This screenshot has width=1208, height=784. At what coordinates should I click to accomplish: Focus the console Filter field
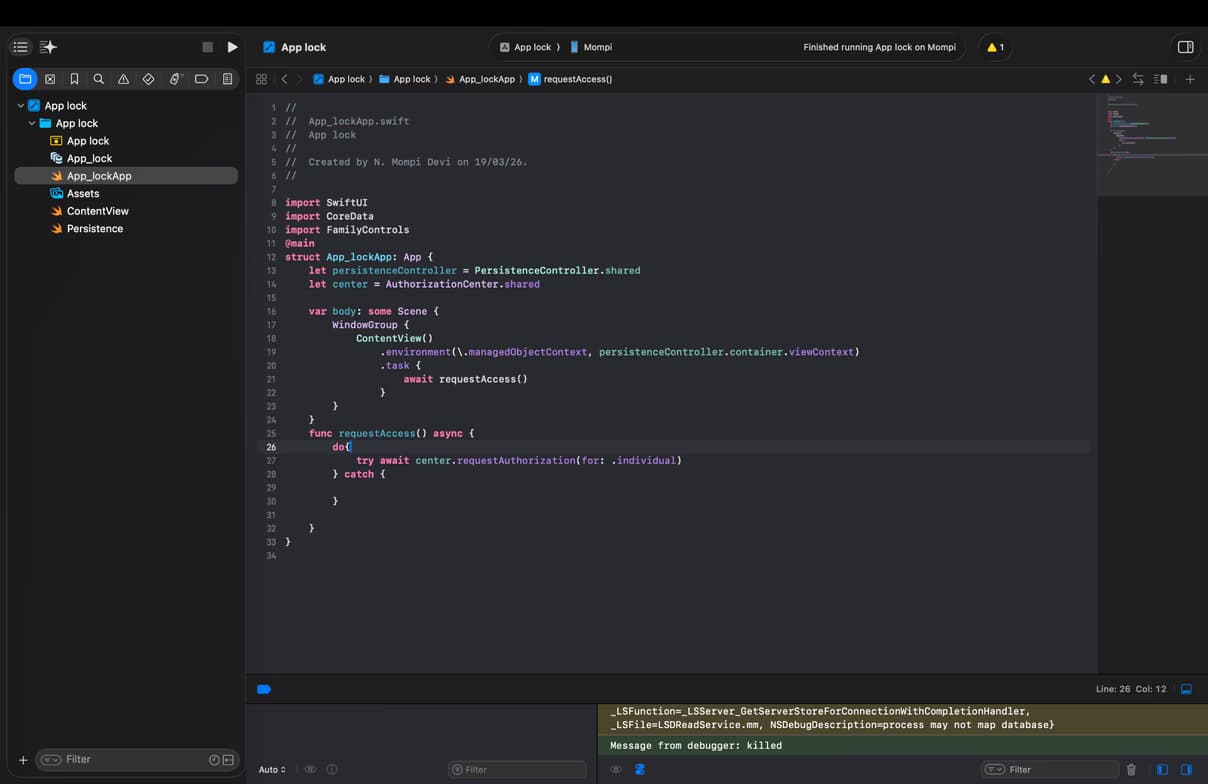click(1048, 769)
